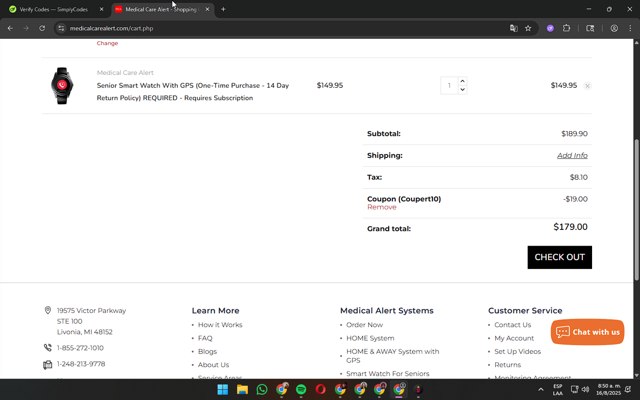Visit the Blogs footer link

207,351
